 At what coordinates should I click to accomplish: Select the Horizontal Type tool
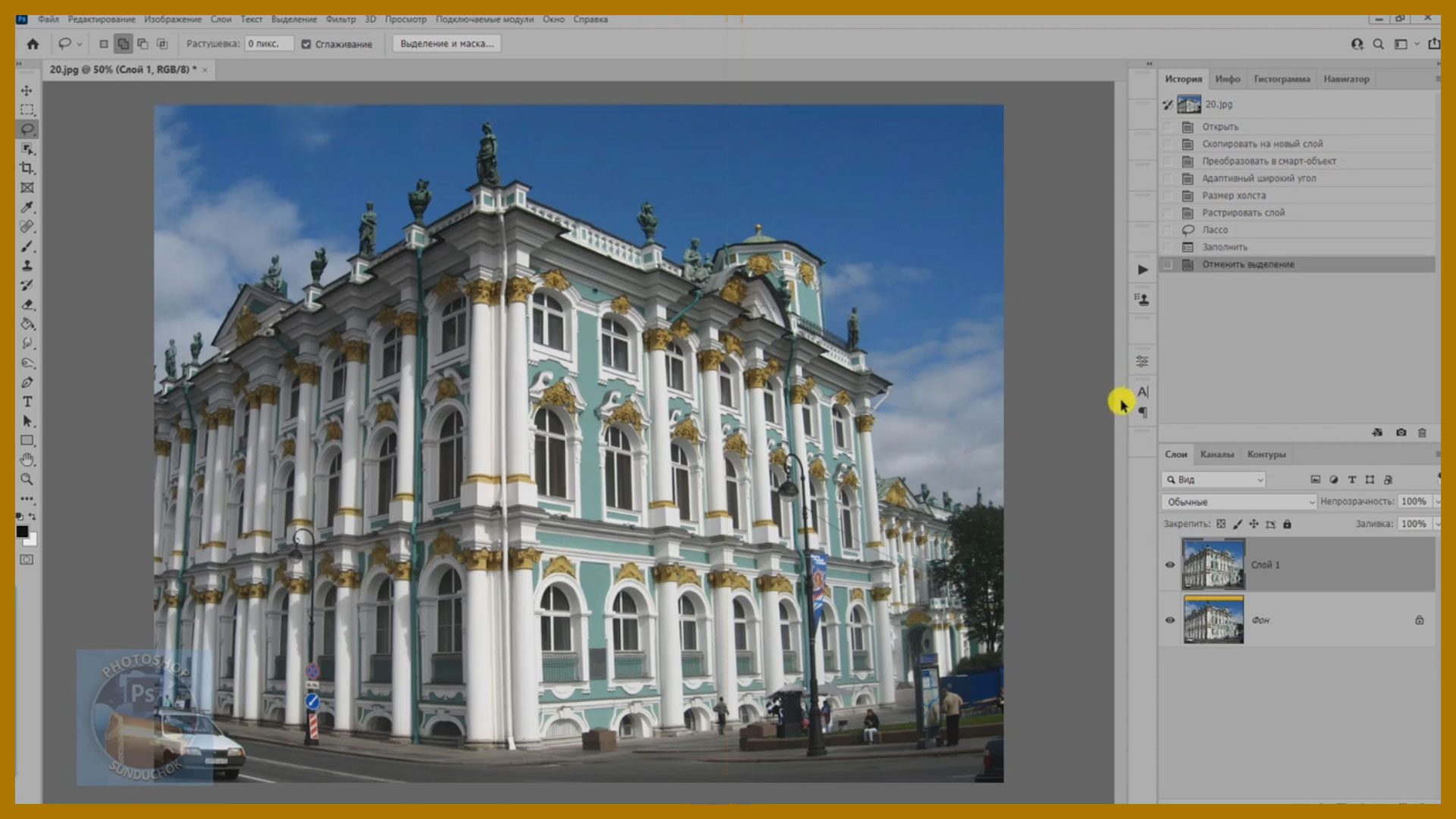(27, 401)
